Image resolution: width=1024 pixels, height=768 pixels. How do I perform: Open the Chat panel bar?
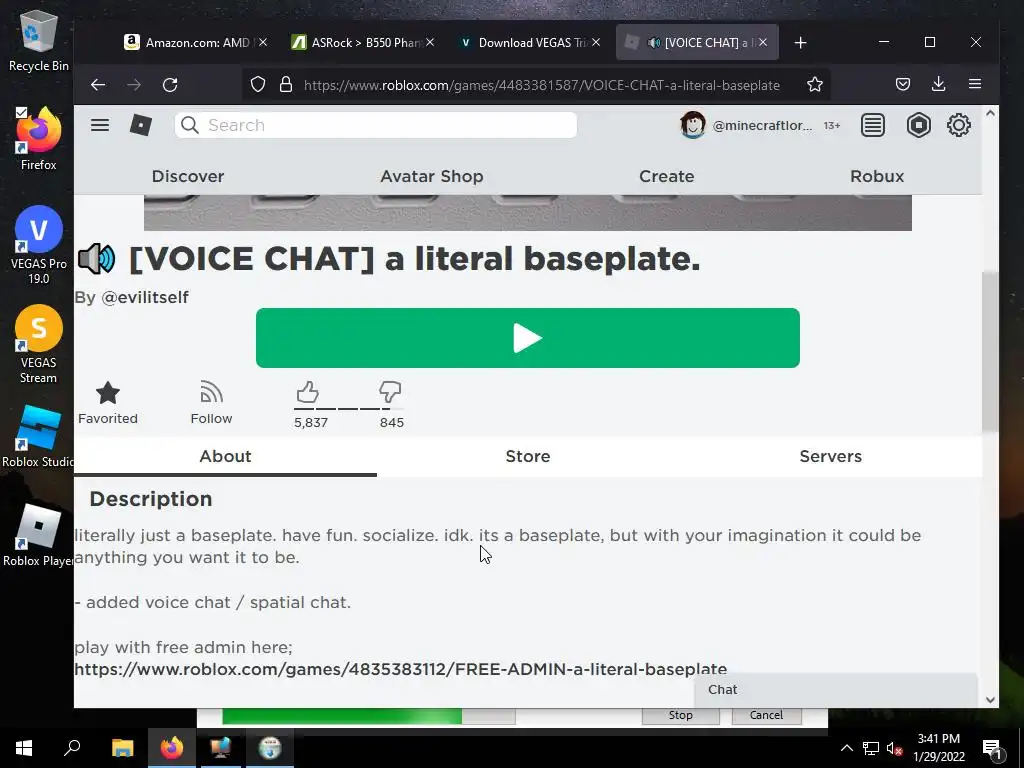(x=836, y=690)
